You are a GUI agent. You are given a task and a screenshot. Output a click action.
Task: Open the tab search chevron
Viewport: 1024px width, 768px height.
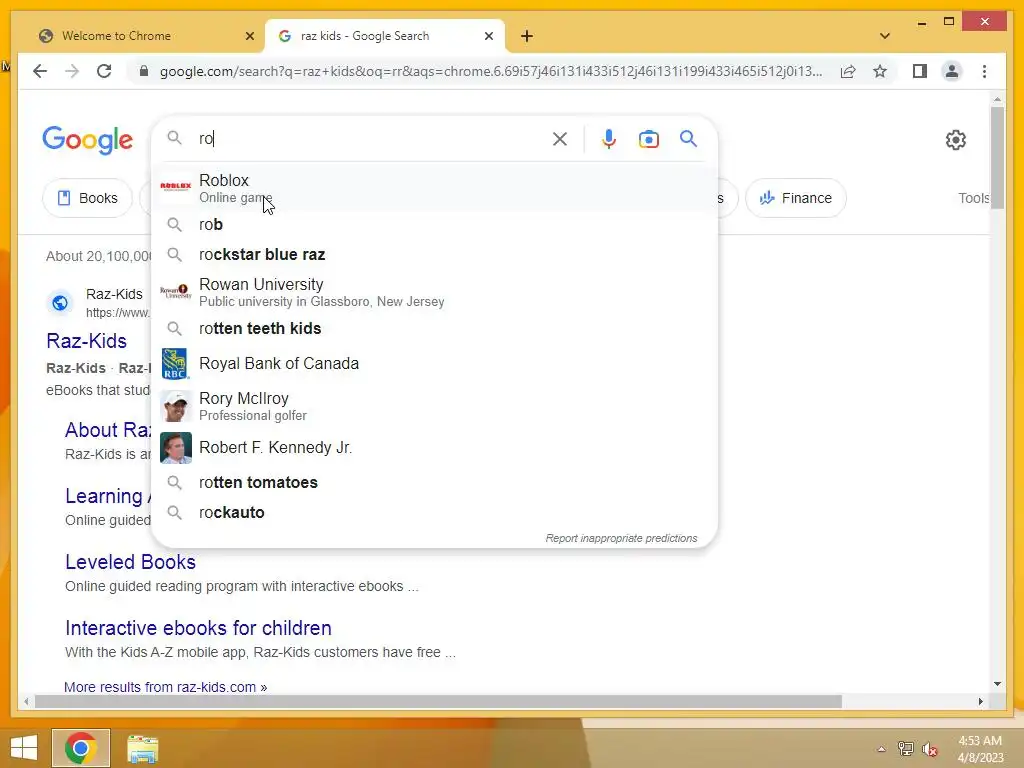(x=884, y=36)
